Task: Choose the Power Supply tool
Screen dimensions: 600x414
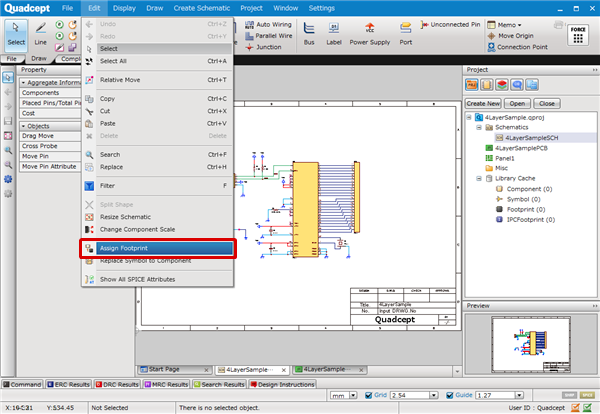Action: (x=370, y=34)
